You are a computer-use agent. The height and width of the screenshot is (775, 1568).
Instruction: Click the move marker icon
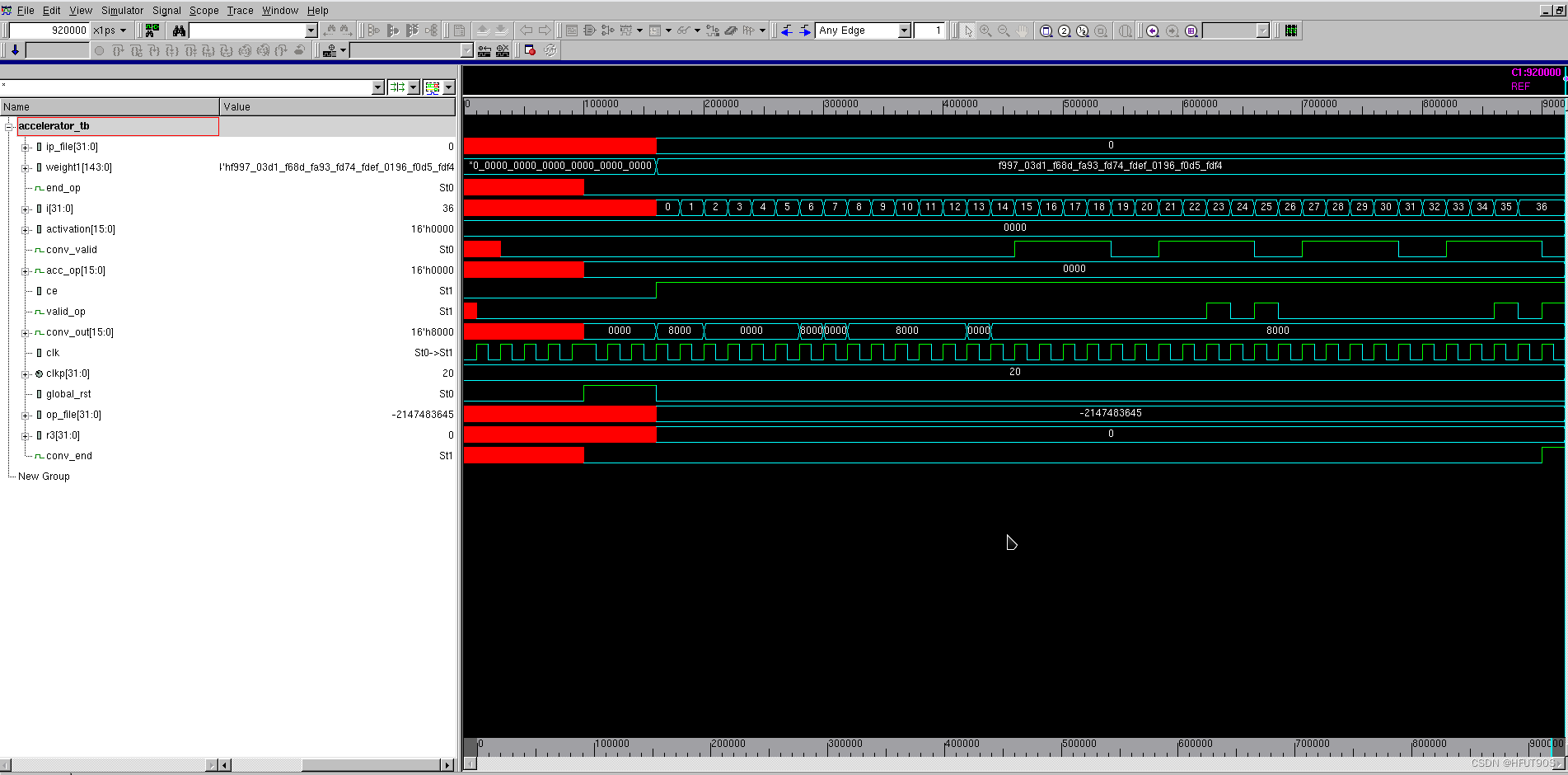click(x=484, y=50)
